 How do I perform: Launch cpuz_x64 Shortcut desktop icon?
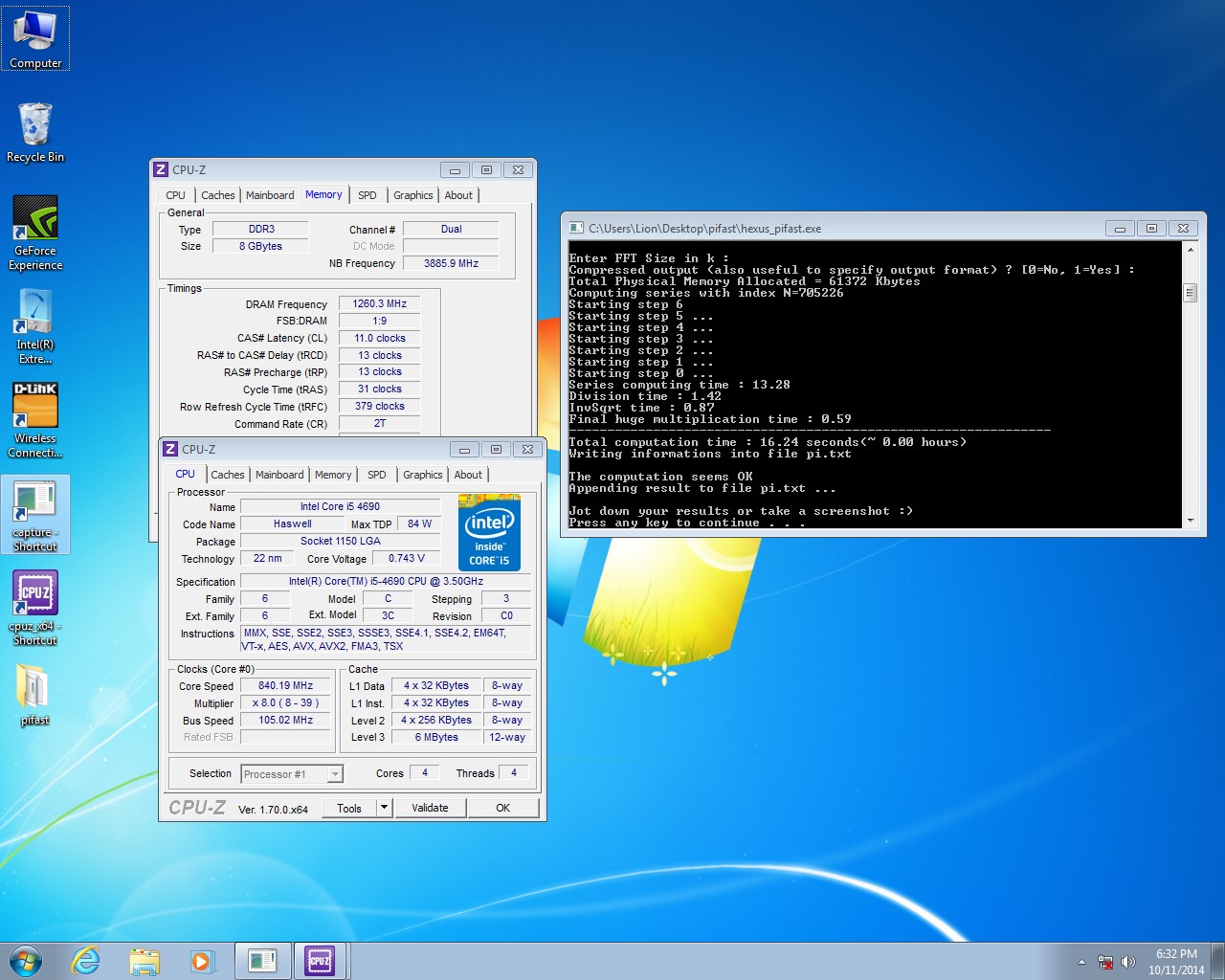[35, 609]
